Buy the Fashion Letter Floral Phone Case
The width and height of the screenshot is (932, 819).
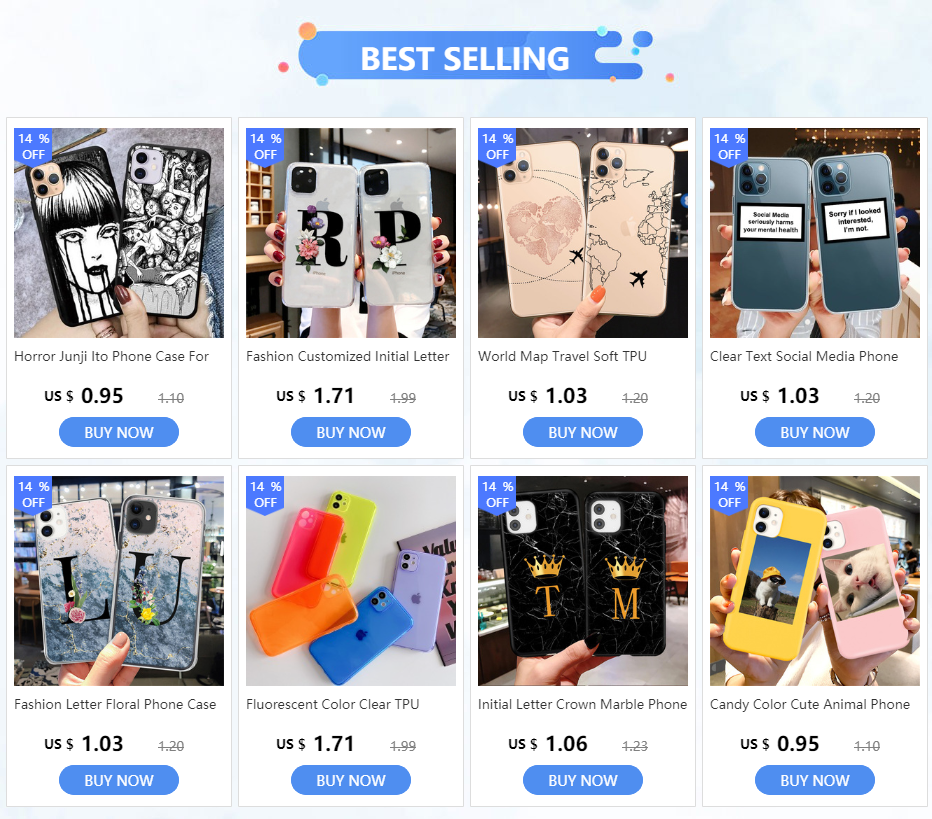(x=119, y=780)
